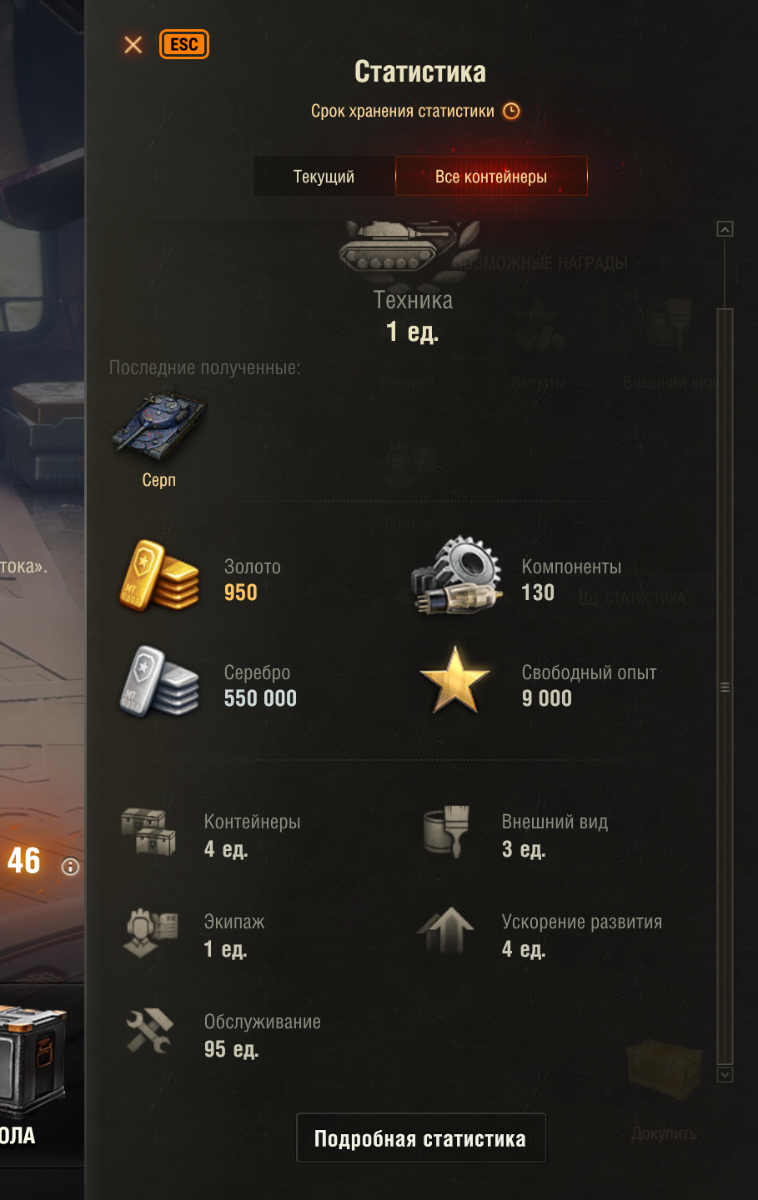Switch to the Текущий tab
758x1200 pixels.
[x=324, y=177]
